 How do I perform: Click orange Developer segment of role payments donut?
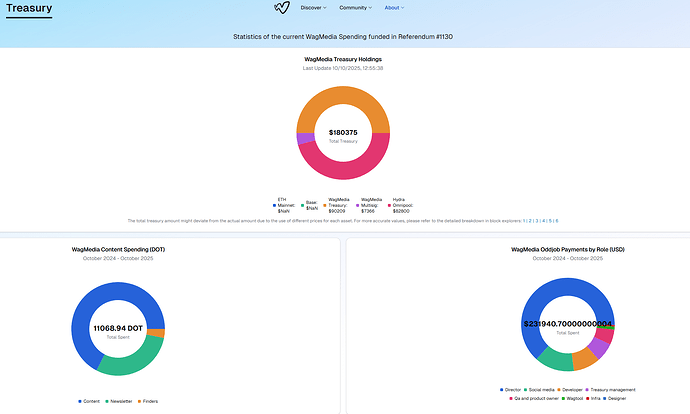coord(584,358)
